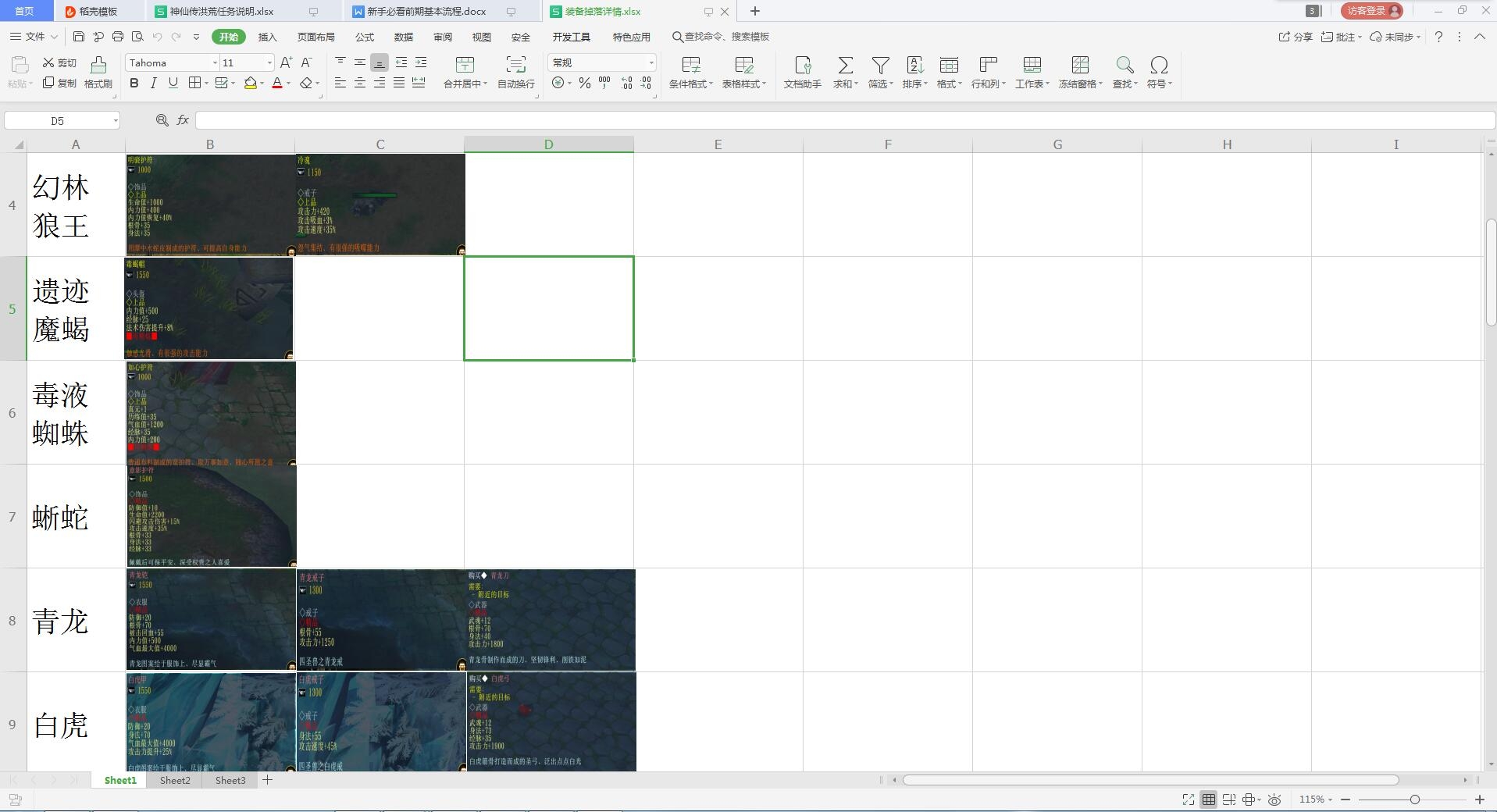Viewport: 1497px width, 812px height.
Task: Open new document tab with plus
Action: pyautogui.click(x=754, y=11)
